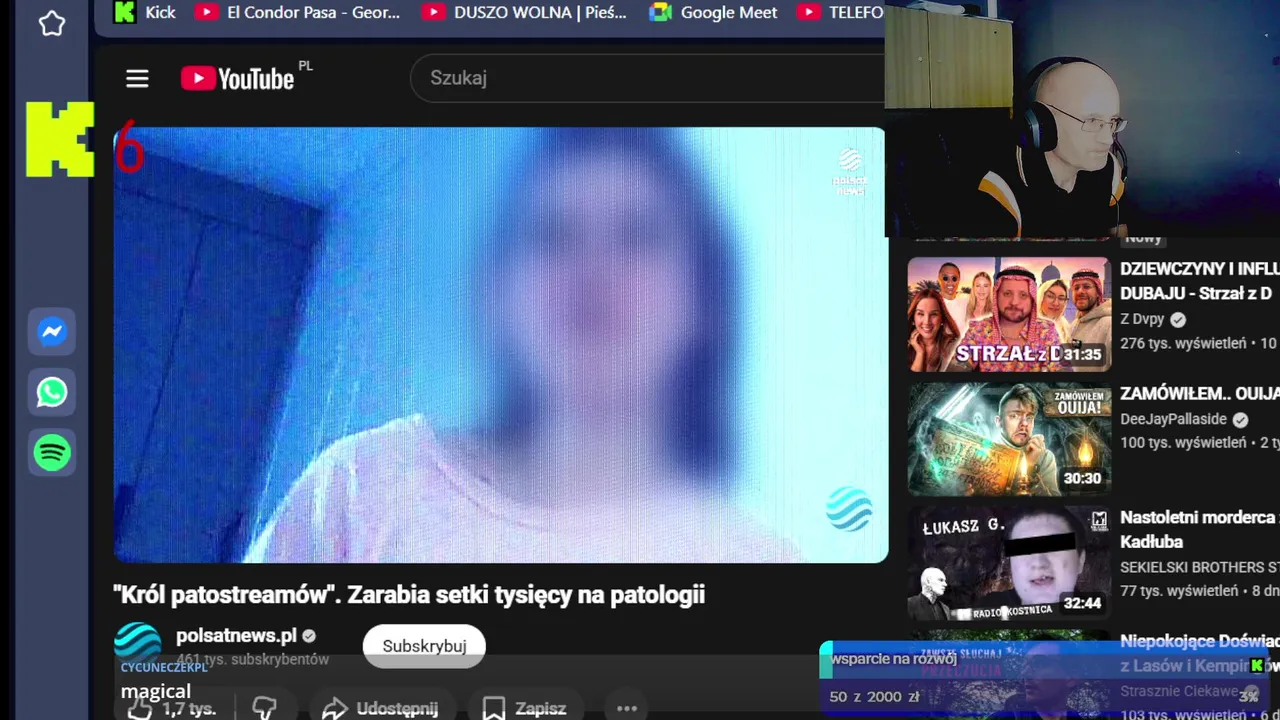Open the Strzał z D video thumbnail
Screen dimensions: 1280x720
click(1009, 315)
